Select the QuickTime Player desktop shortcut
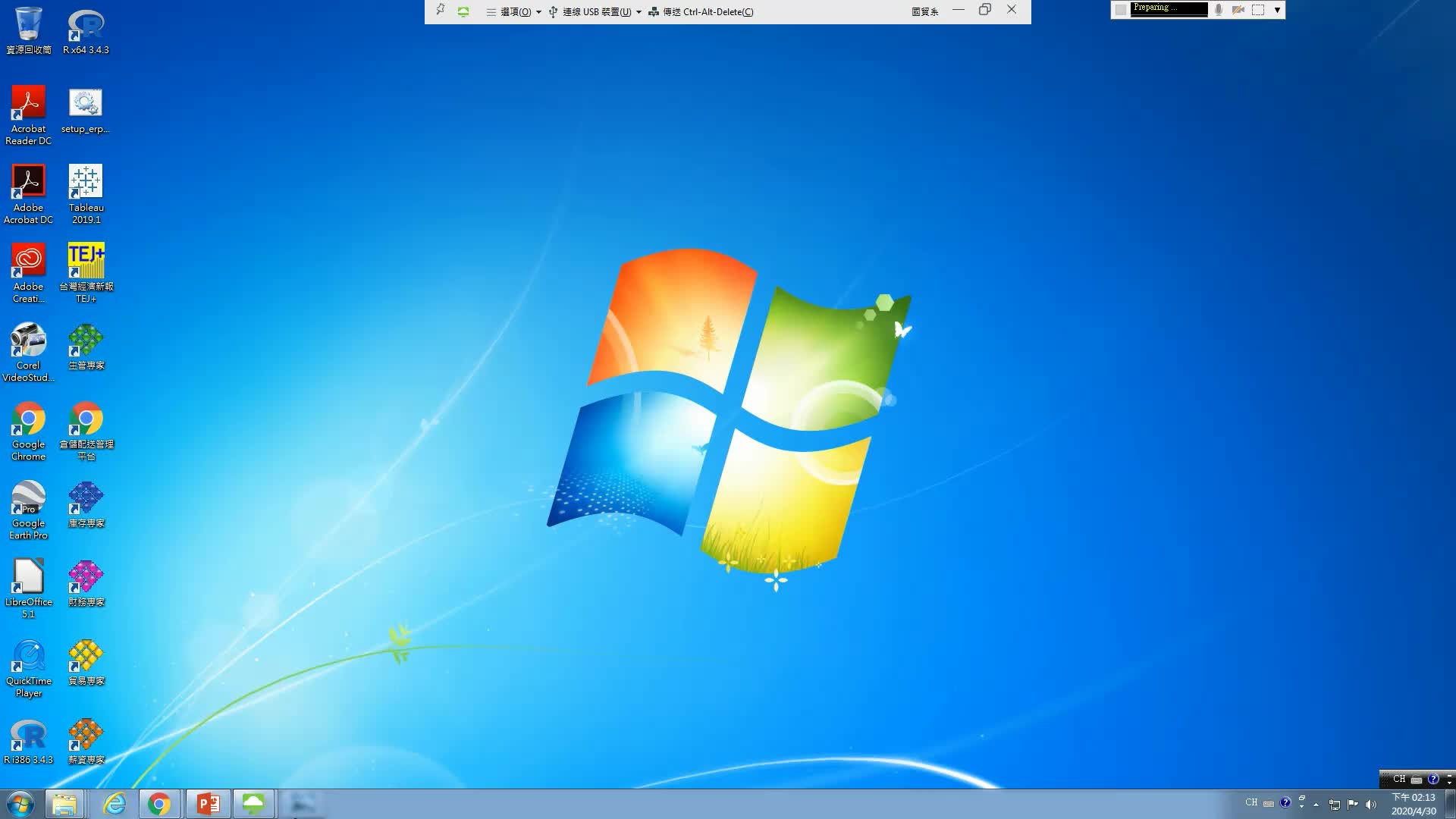1456x819 pixels. coord(29,667)
